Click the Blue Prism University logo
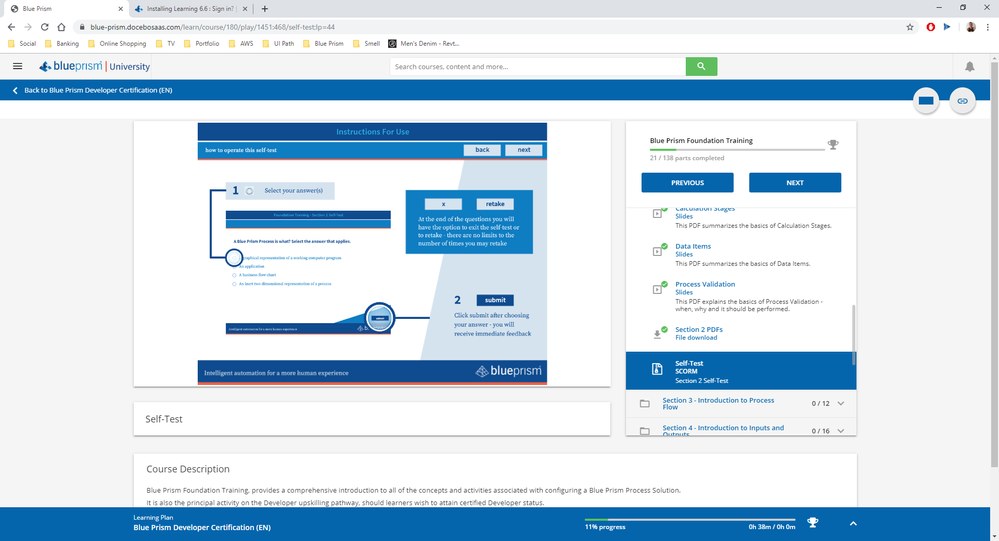Image resolution: width=999 pixels, height=541 pixels. (x=94, y=66)
